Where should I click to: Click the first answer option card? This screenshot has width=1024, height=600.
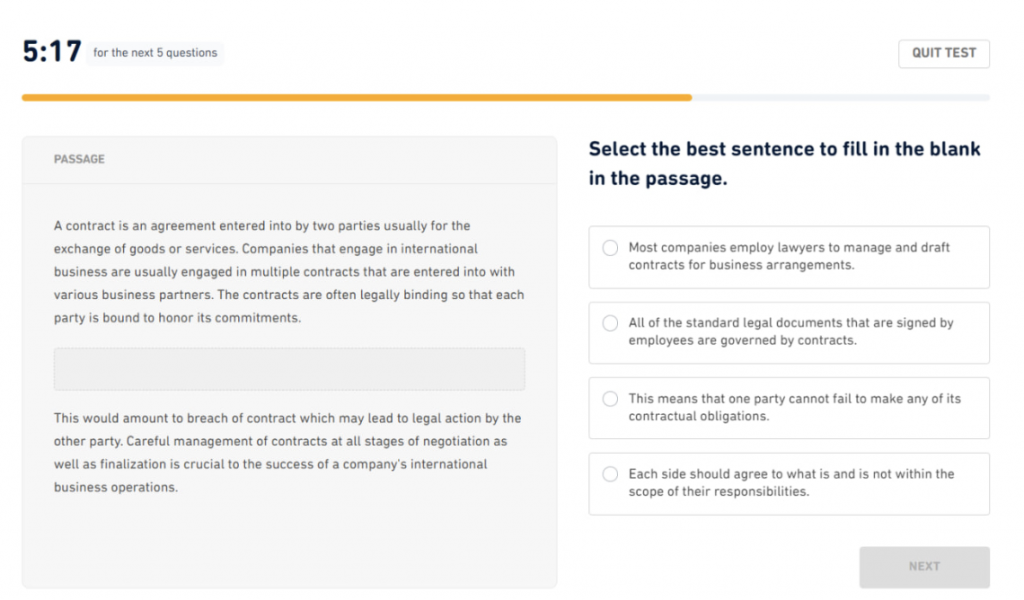789,257
